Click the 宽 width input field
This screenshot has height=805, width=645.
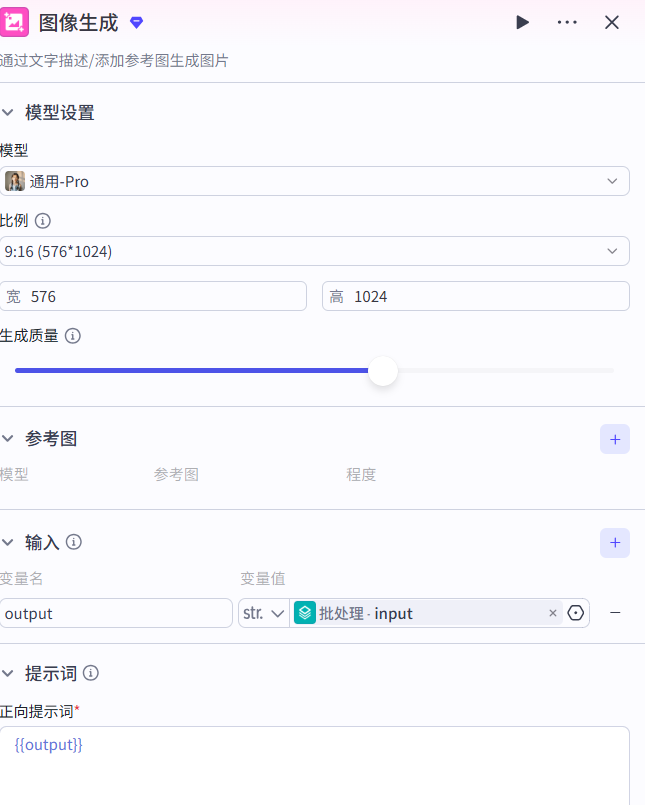160,296
